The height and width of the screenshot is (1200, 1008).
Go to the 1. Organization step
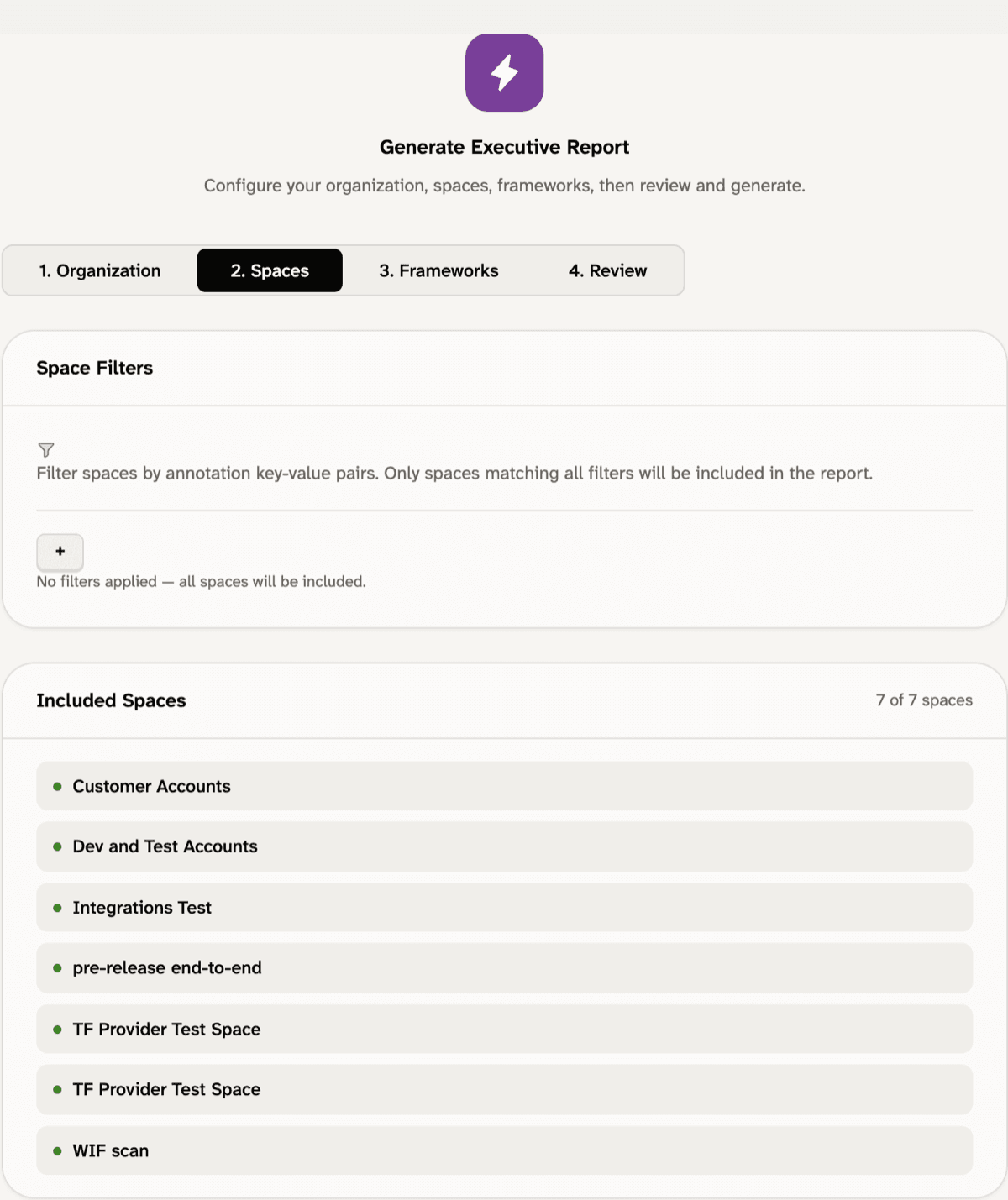100,270
